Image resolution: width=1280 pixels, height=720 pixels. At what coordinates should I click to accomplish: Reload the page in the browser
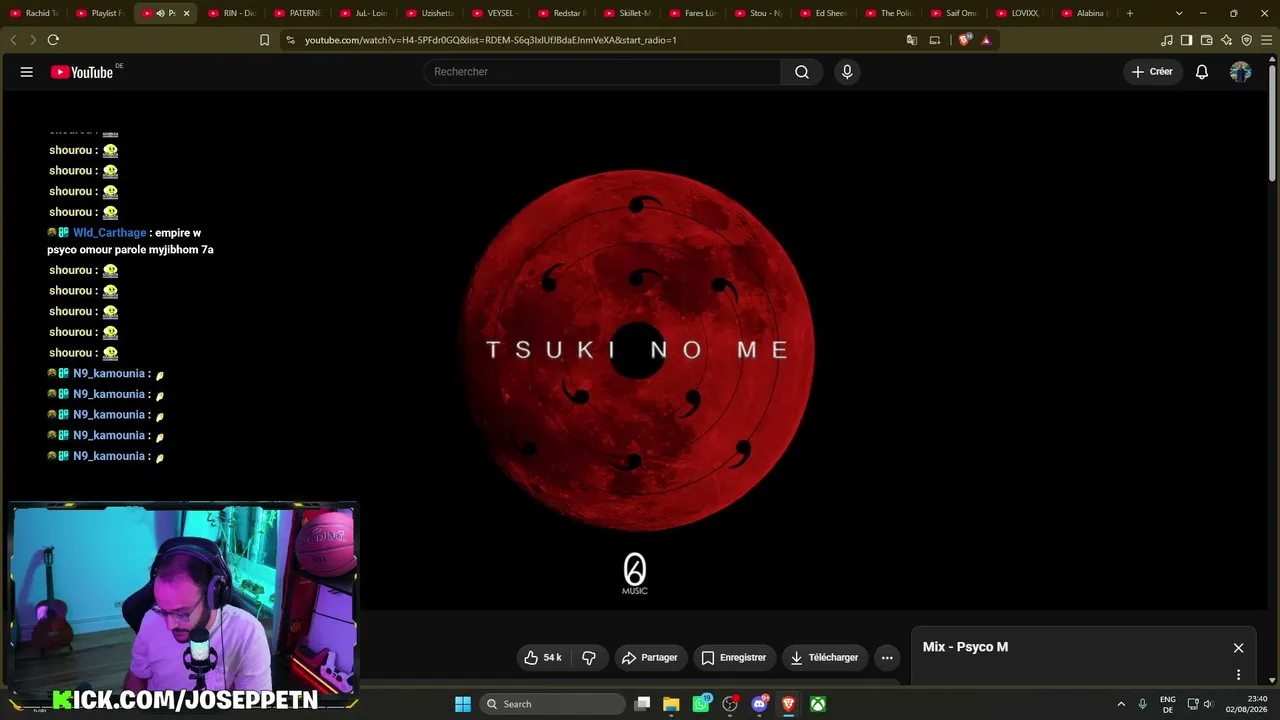(53, 40)
